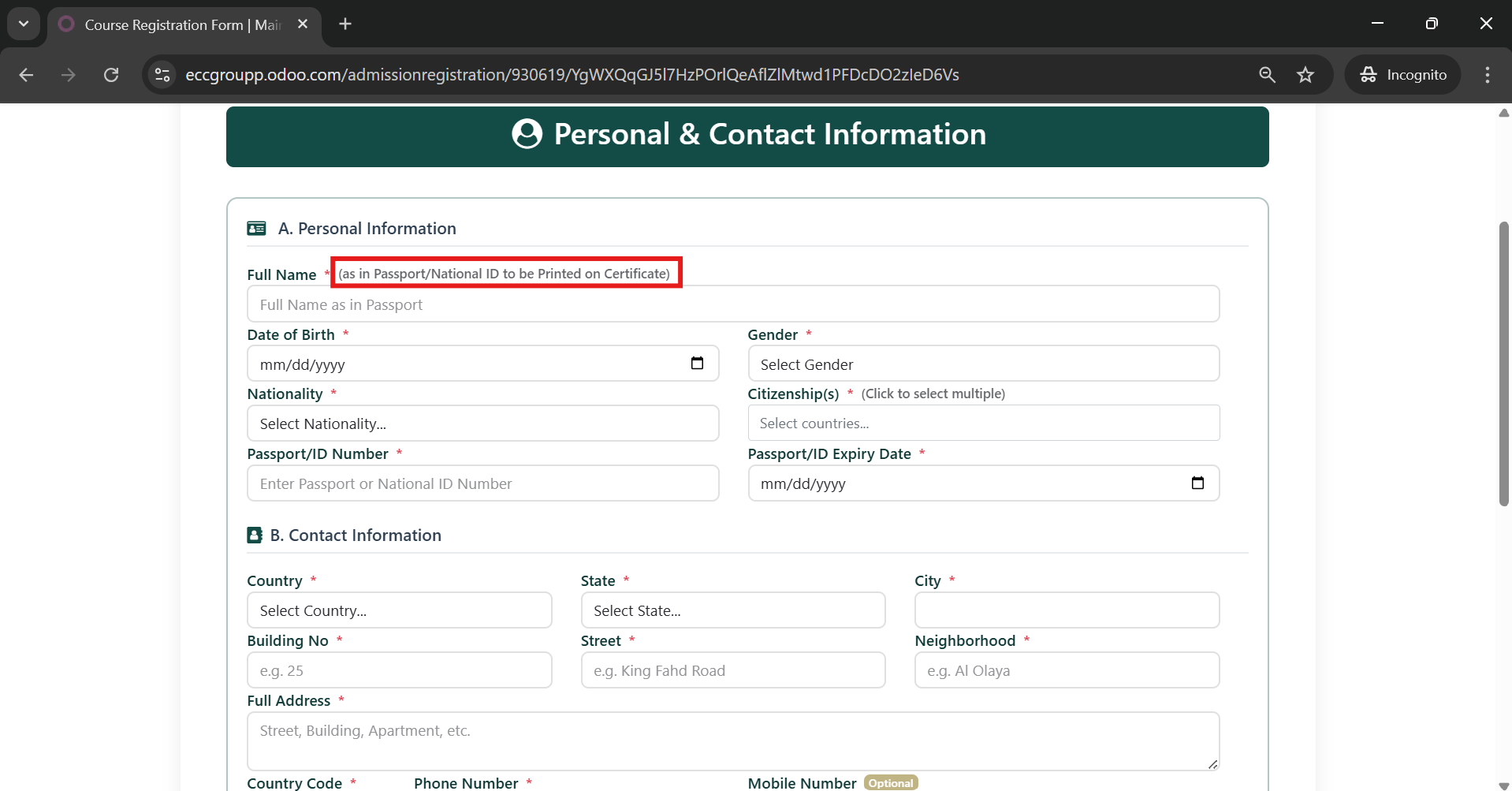The height and width of the screenshot is (791, 1512).
Task: Reload the registration page
Action: tap(111, 75)
